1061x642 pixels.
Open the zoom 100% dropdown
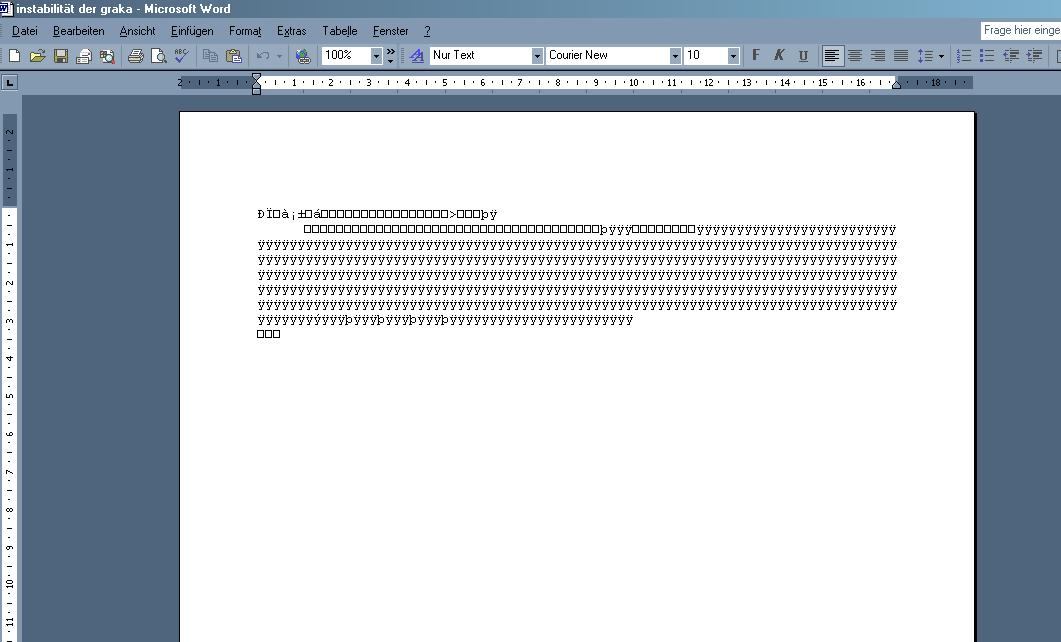pyautogui.click(x=376, y=55)
